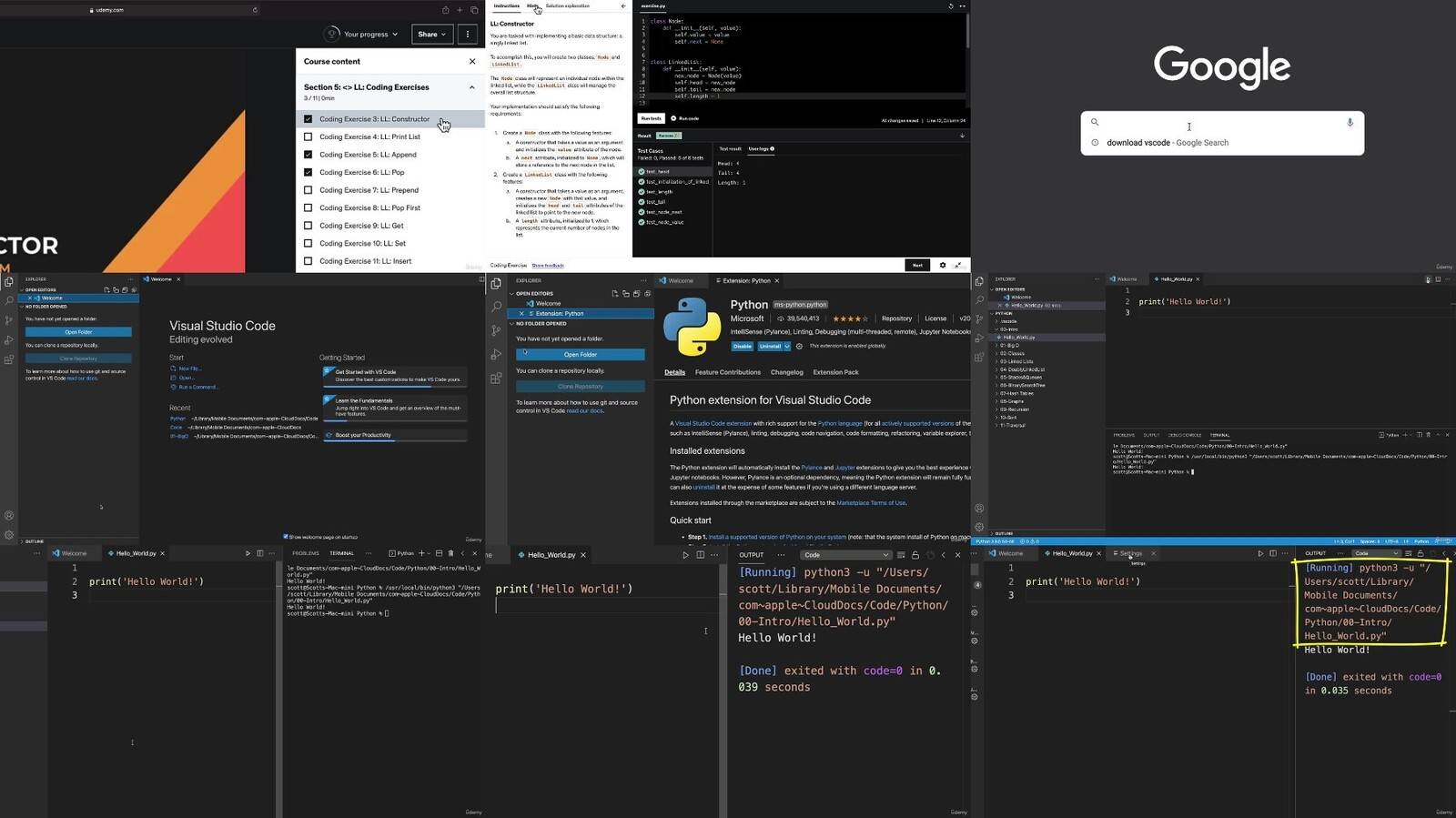Click the Safari share icon
Image resolution: width=1456 pixels, height=818 pixels.
445,10
